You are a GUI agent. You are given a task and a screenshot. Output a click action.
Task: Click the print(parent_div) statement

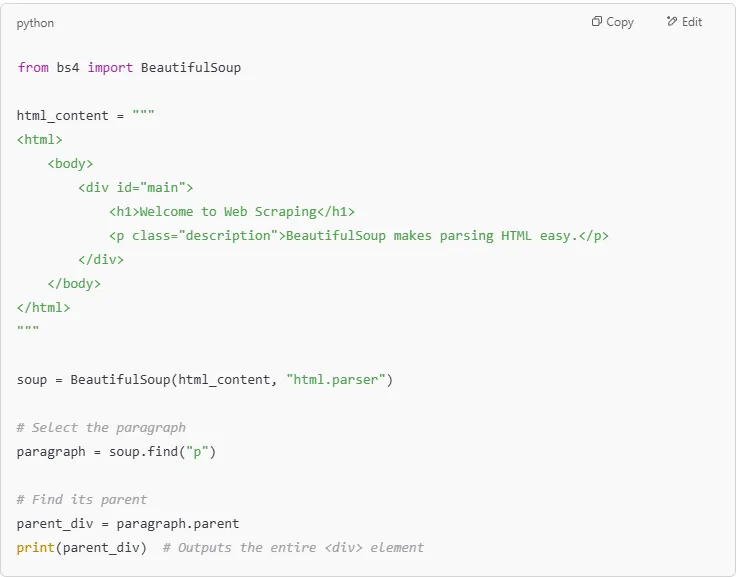[82, 548]
